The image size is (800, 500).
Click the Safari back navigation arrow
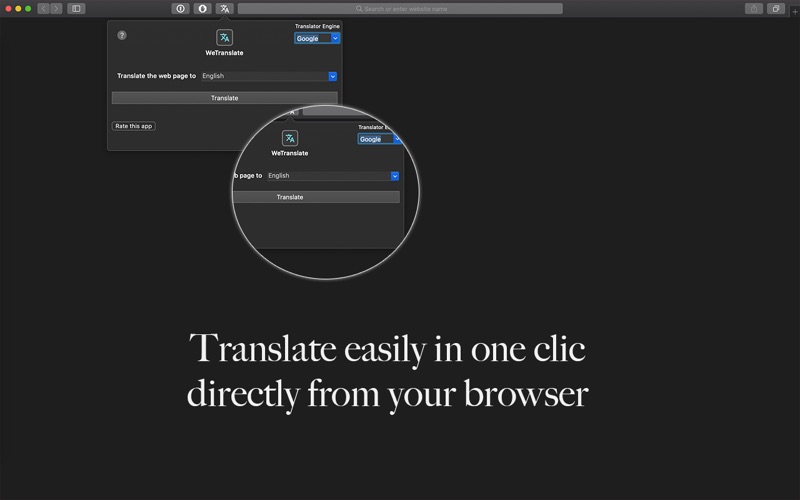(x=43, y=9)
